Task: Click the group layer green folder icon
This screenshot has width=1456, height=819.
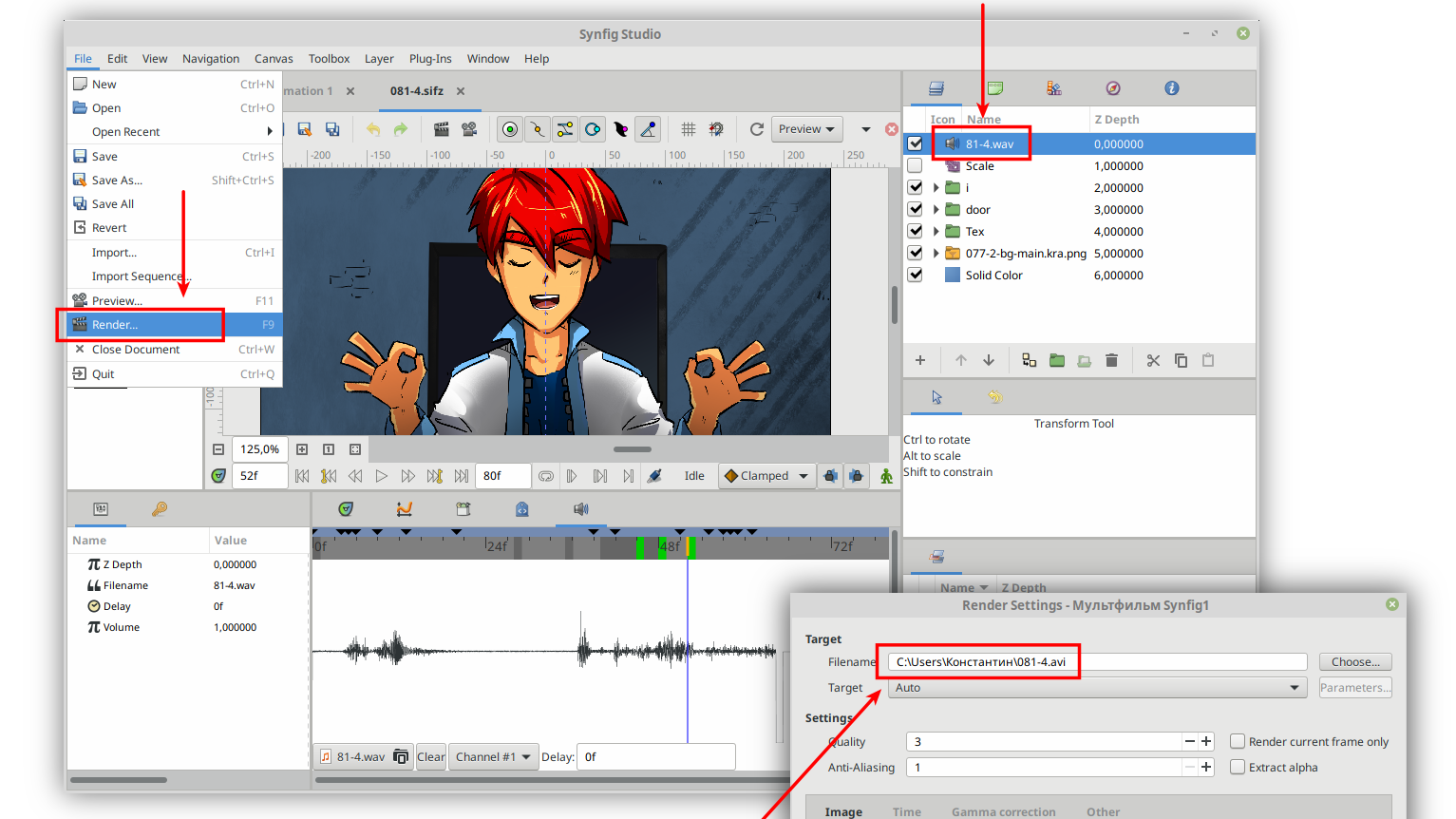Action: (1057, 360)
